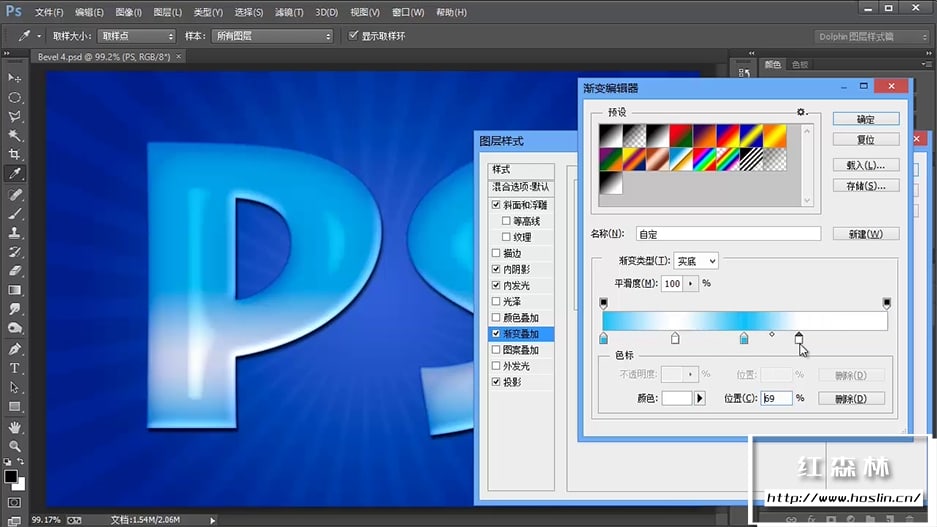Select the Healing Brush tool

coord(14,195)
